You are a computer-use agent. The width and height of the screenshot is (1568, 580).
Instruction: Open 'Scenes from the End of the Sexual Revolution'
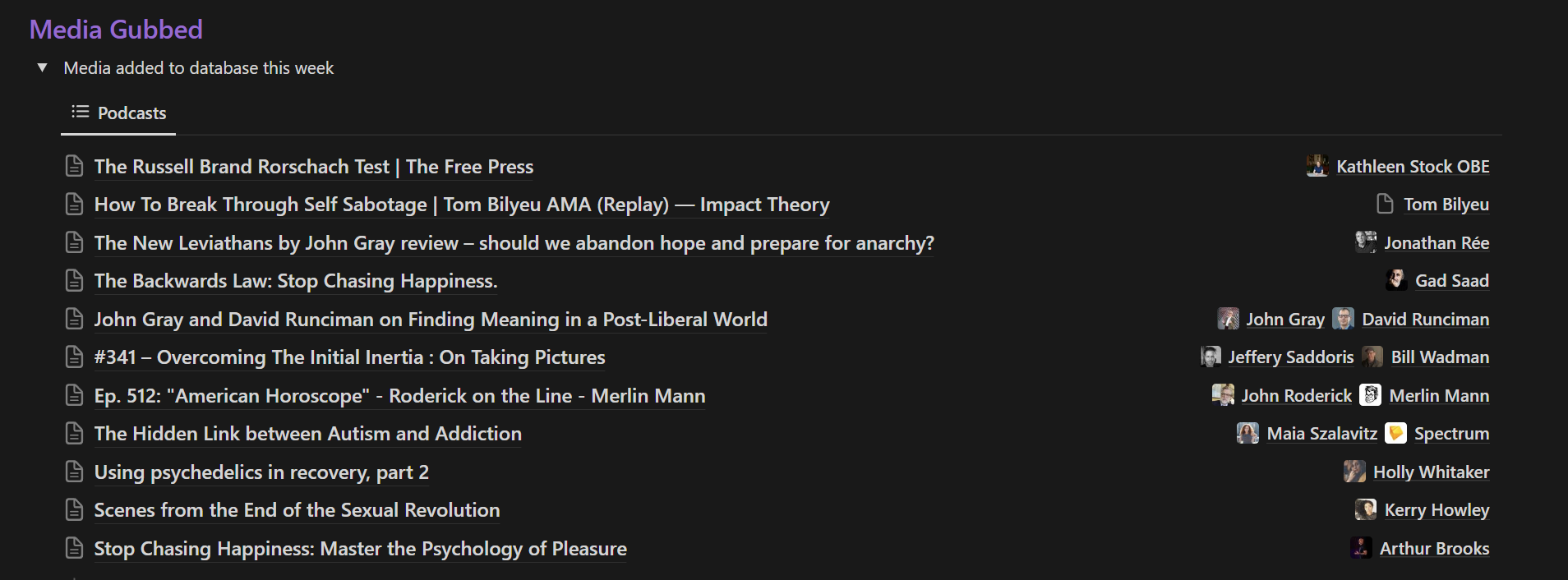pyautogui.click(x=297, y=510)
